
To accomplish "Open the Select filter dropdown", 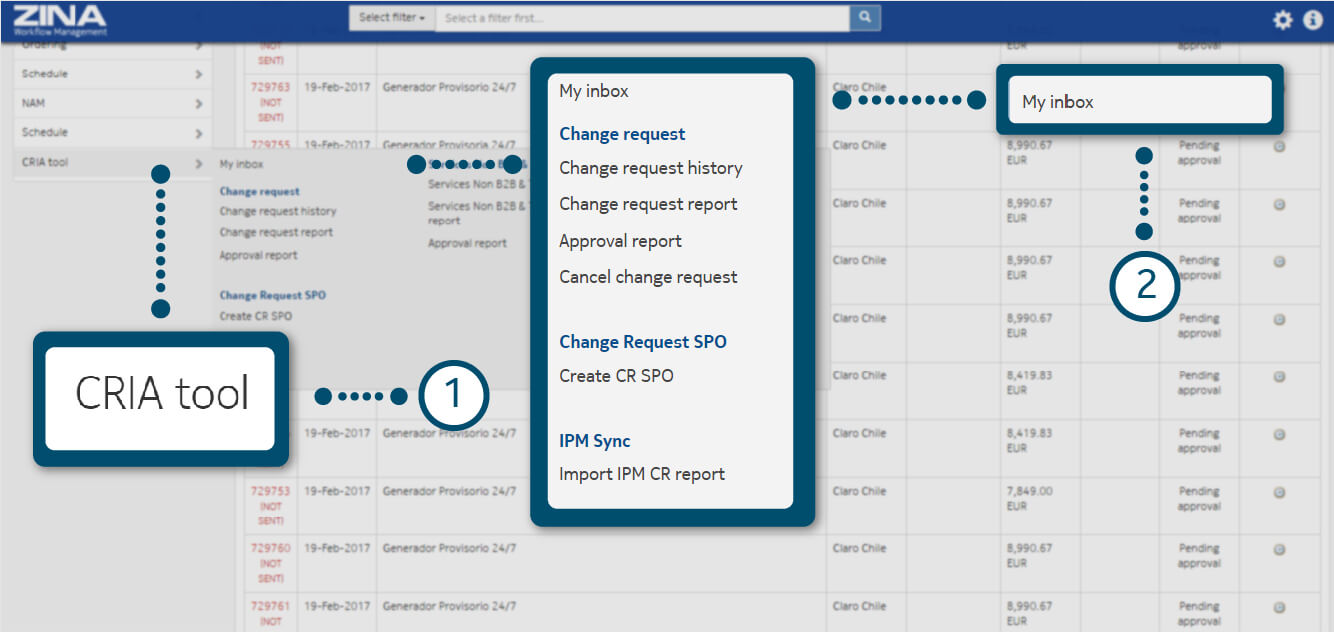I will [x=391, y=18].
